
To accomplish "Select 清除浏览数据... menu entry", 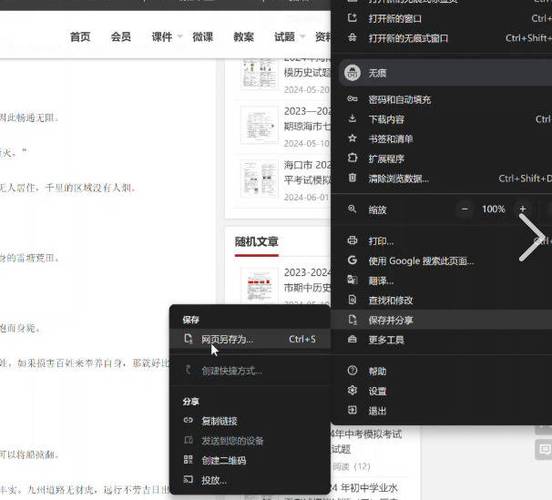I will tap(442, 179).
